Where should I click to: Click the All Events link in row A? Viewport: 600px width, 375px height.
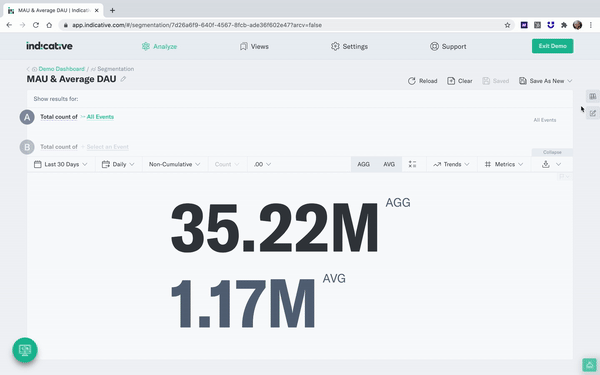(100, 117)
